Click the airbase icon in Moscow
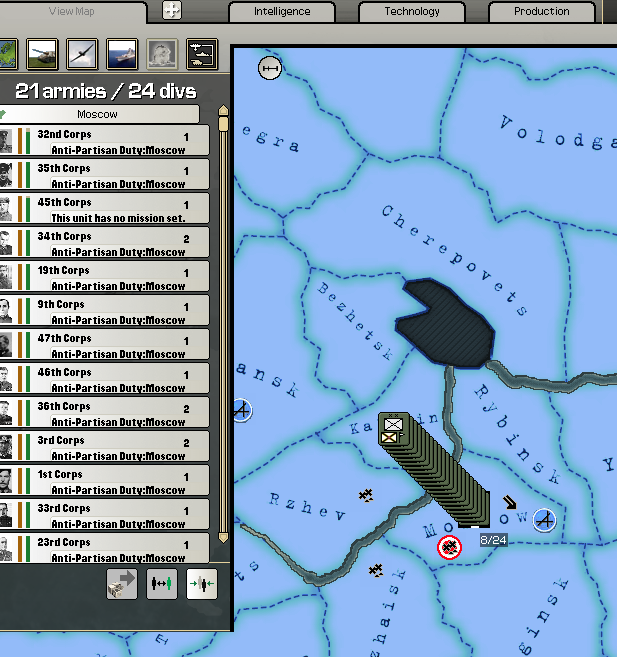This screenshot has width=617, height=657. 544,520
